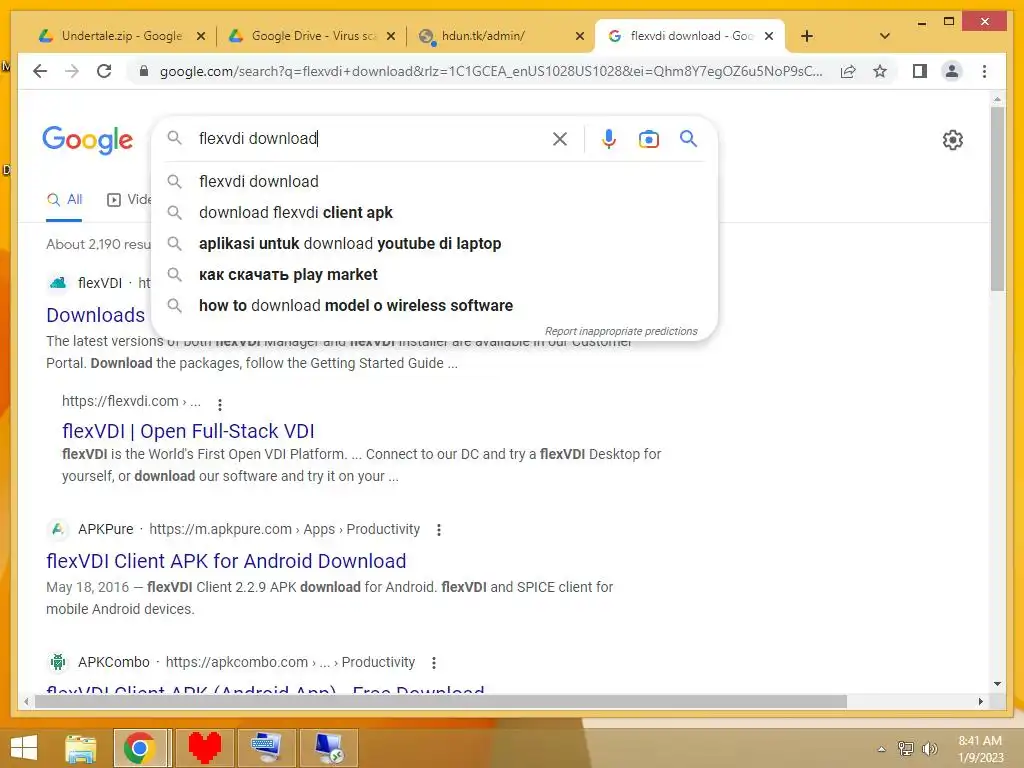Open the red heart taskbar app
1024x768 pixels.
[x=204, y=748]
